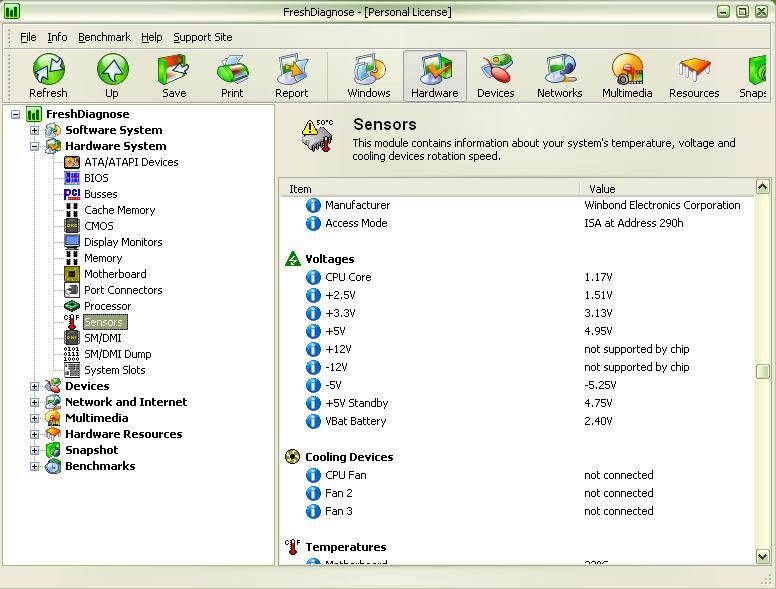Screen dimensions: 776x589
Task: Select the Benchmarks tree label
Action: 100,466
